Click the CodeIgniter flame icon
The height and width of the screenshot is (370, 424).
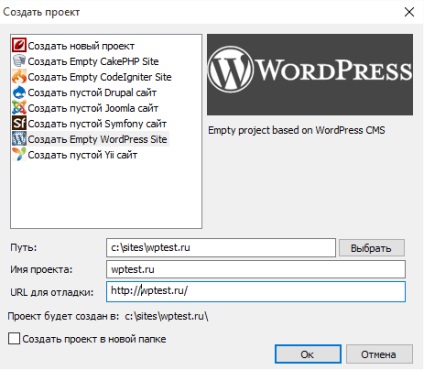point(19,76)
